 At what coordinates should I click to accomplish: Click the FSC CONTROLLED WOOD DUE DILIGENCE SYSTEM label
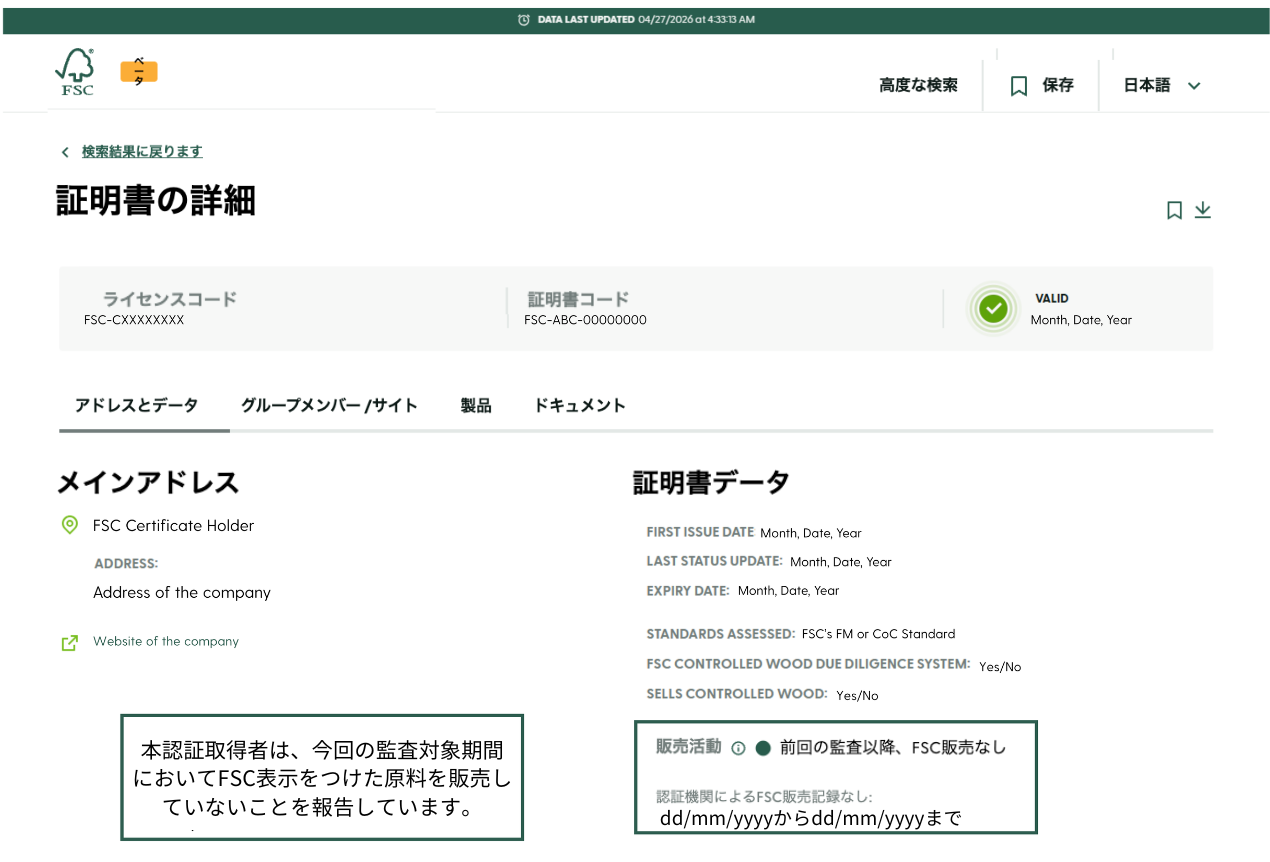tap(809, 664)
